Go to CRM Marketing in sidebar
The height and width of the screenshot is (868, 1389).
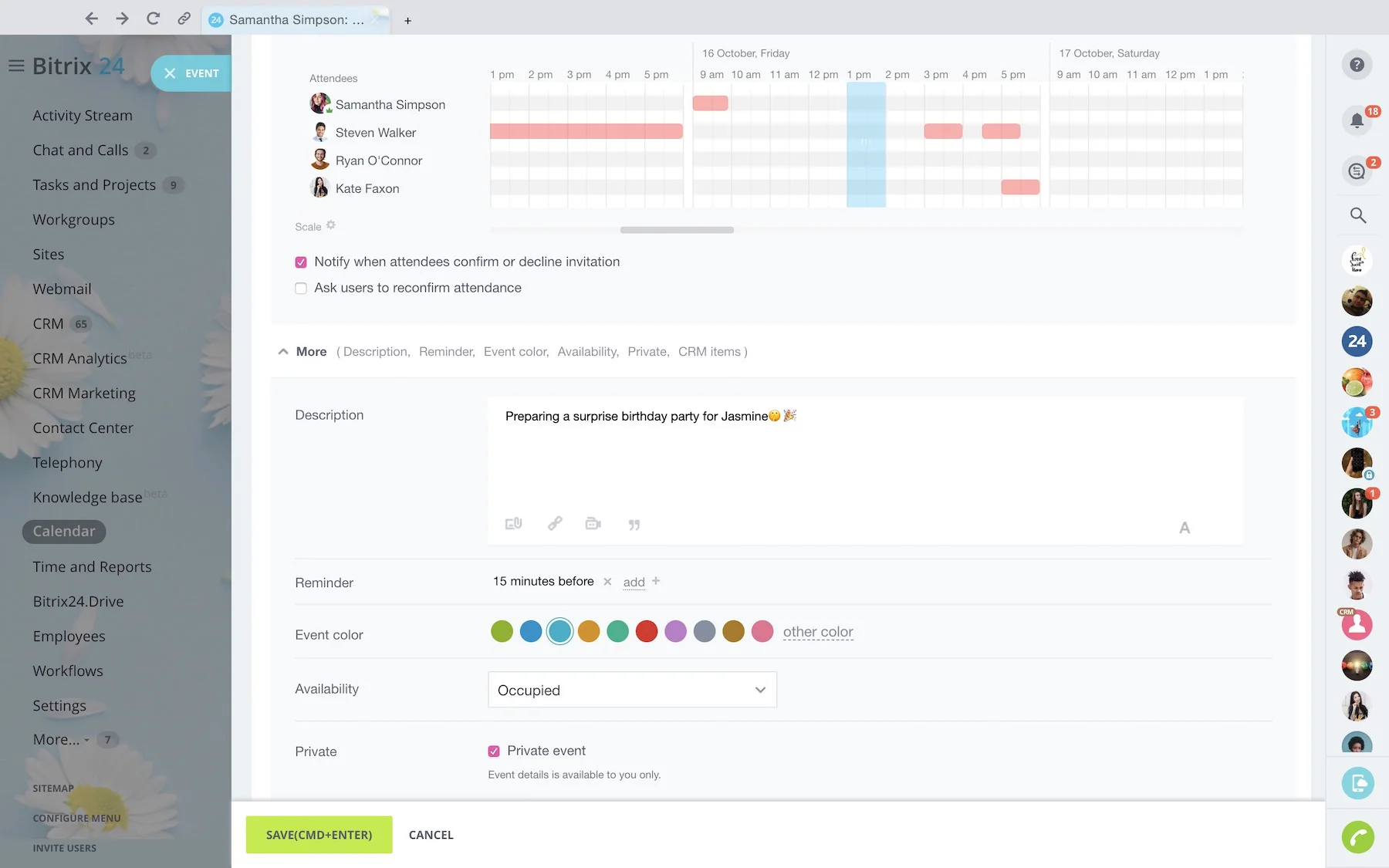tap(84, 393)
